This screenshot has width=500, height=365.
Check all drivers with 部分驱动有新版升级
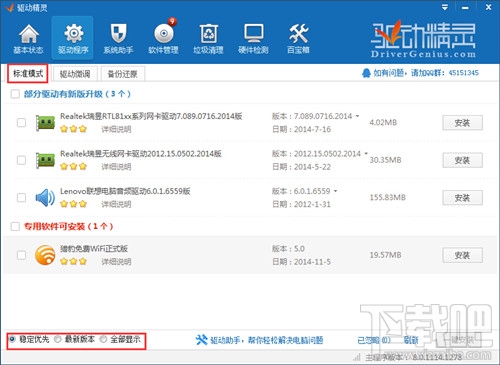tap(15, 94)
